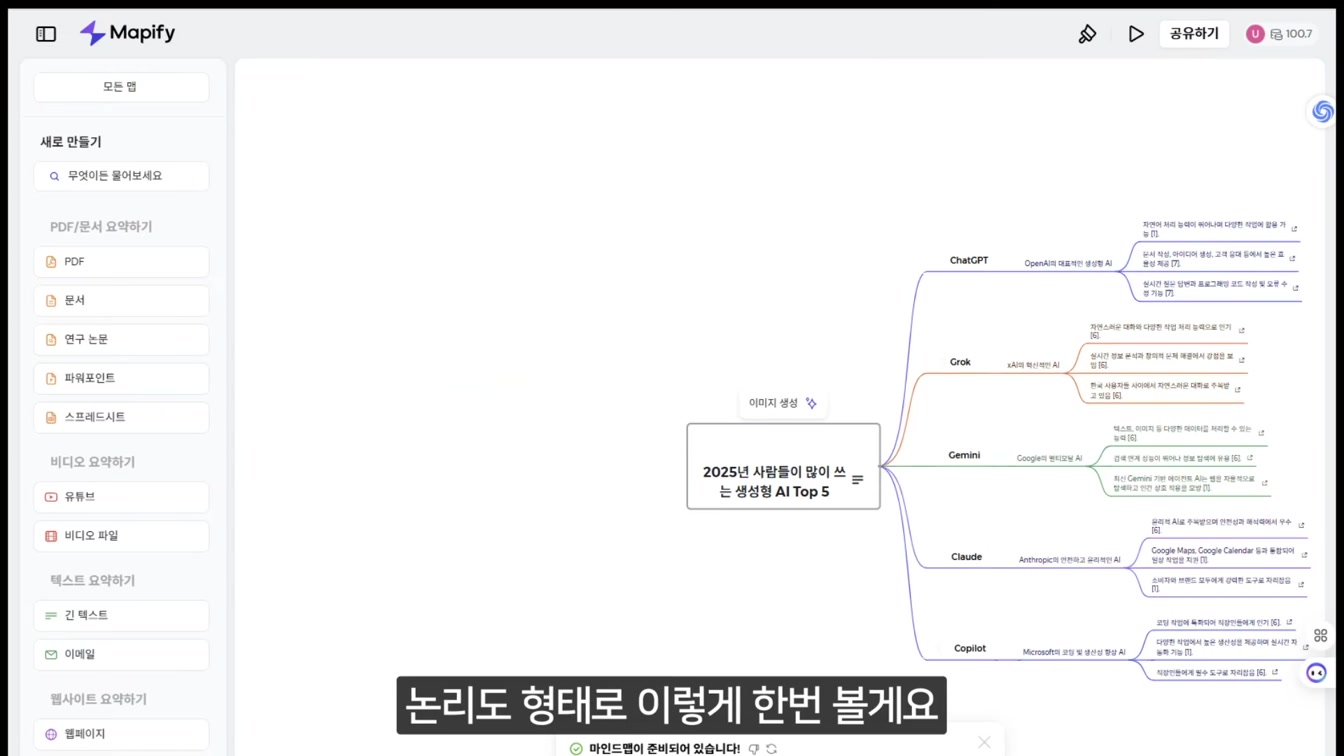The height and width of the screenshot is (756, 1344).
Task: Give thumbs-down feedback on mindmap notification
Action: coord(754,748)
